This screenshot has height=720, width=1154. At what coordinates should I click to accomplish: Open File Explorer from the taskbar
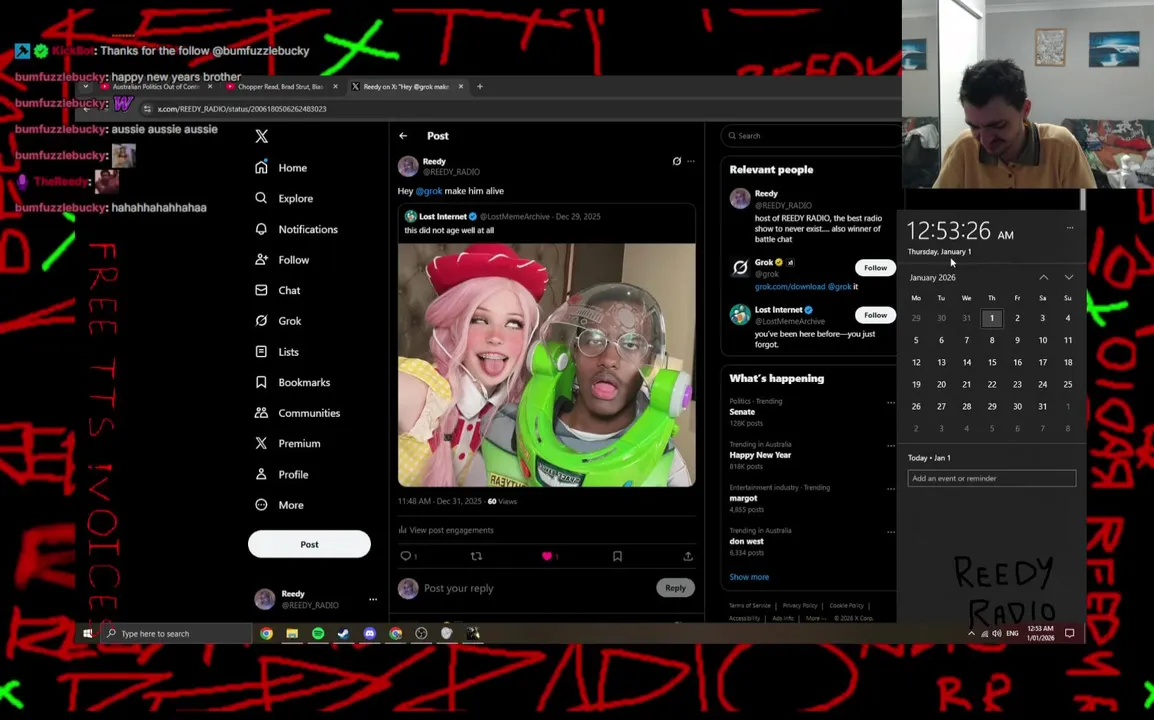point(292,633)
